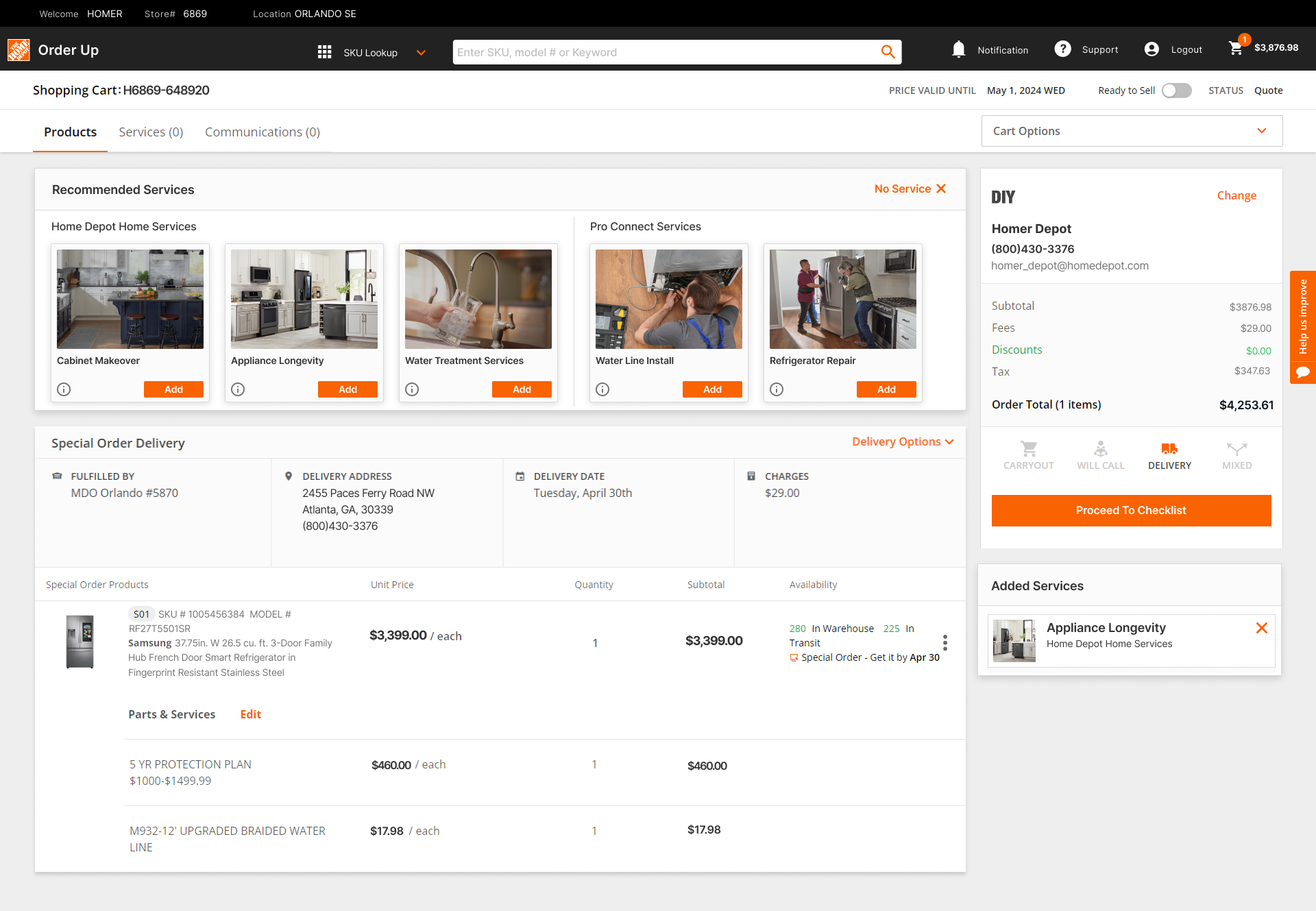Click the Support question mark icon
Screen dimensions: 1316x911
[1062, 49]
